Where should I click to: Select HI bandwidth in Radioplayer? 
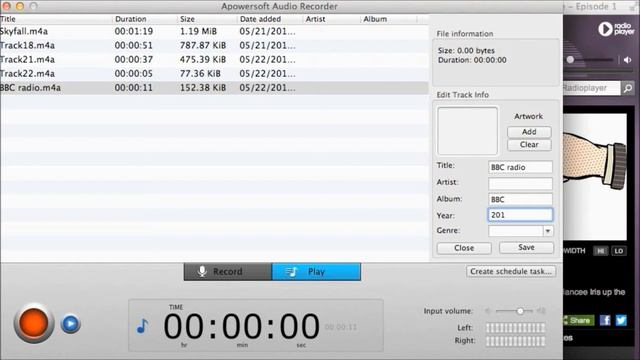tap(600, 251)
